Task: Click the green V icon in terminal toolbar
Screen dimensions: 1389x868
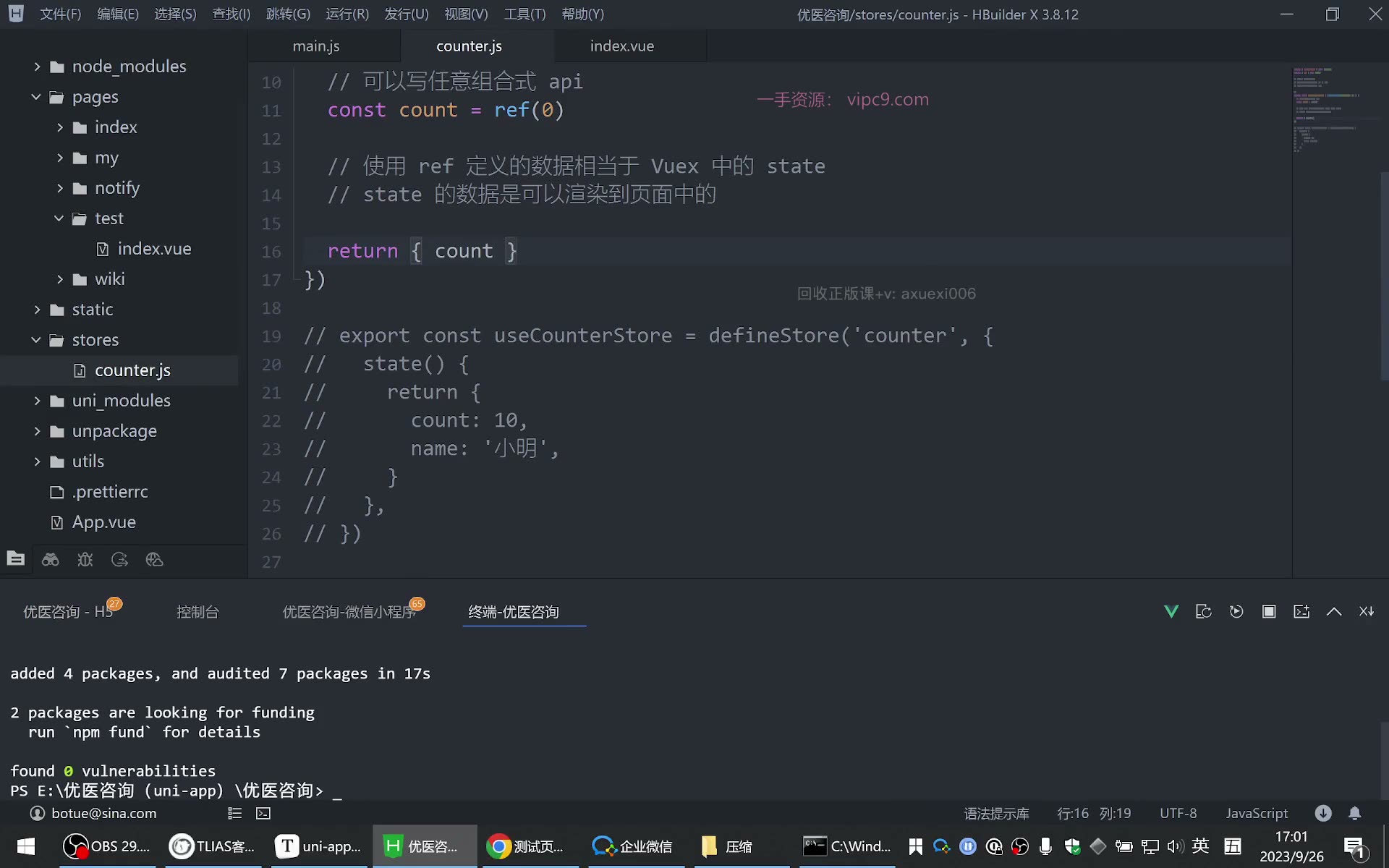Action: click(1171, 612)
